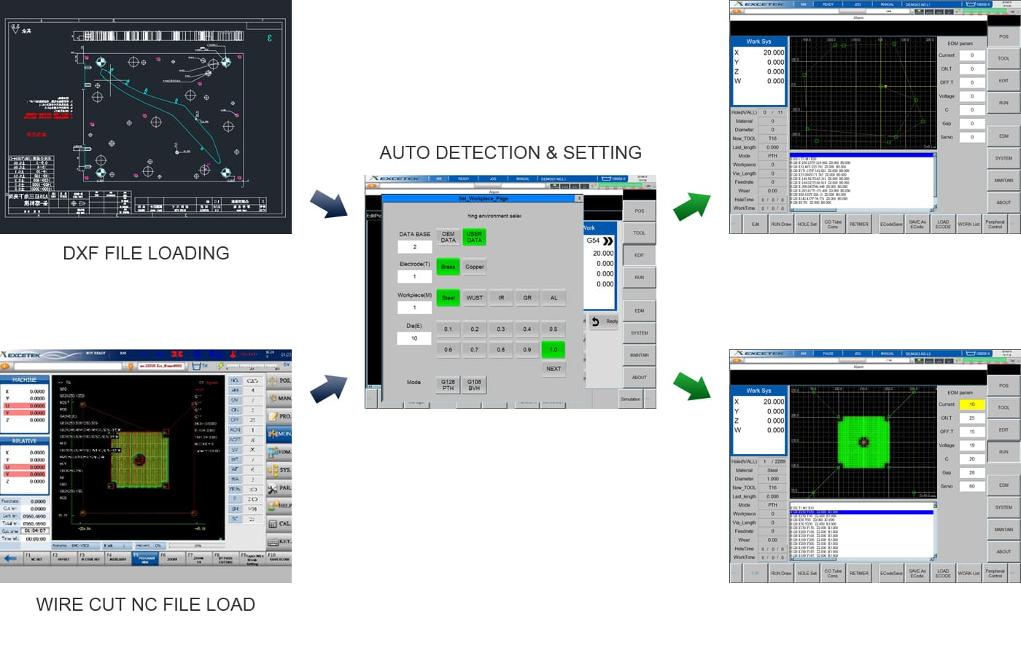Select WUST workpiece material in dialog

pyautogui.click(x=474, y=298)
